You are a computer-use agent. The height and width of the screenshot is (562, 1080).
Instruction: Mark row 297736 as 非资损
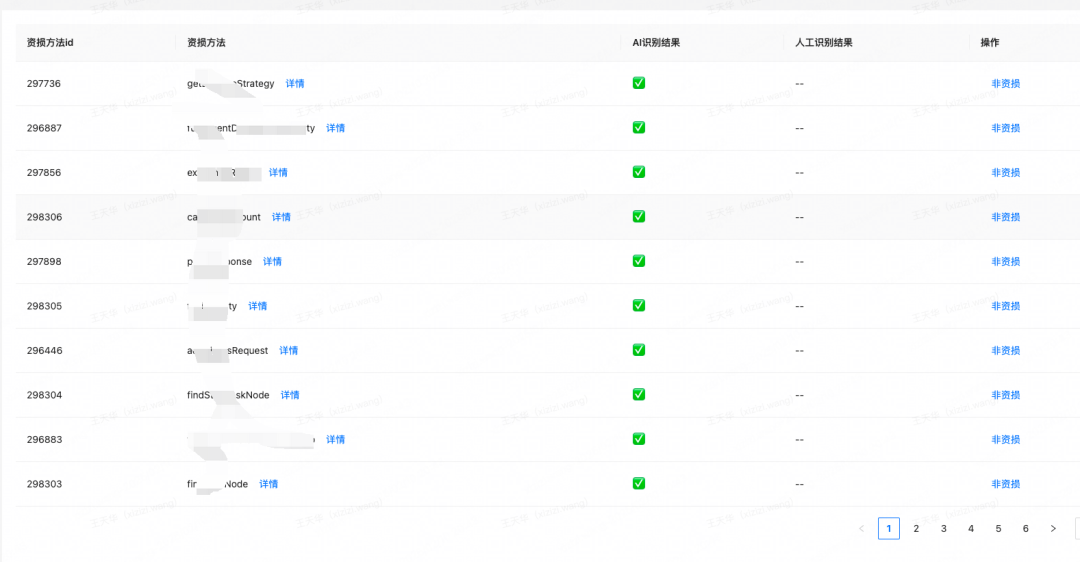[1006, 83]
